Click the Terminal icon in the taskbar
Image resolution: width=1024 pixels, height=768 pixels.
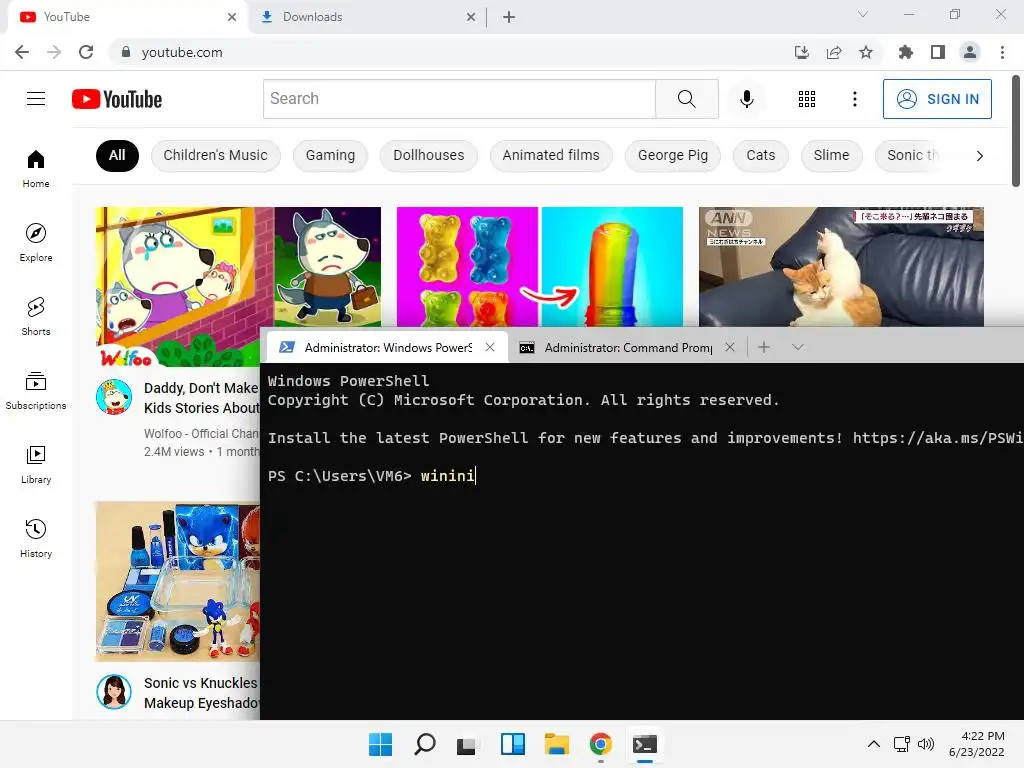645,744
